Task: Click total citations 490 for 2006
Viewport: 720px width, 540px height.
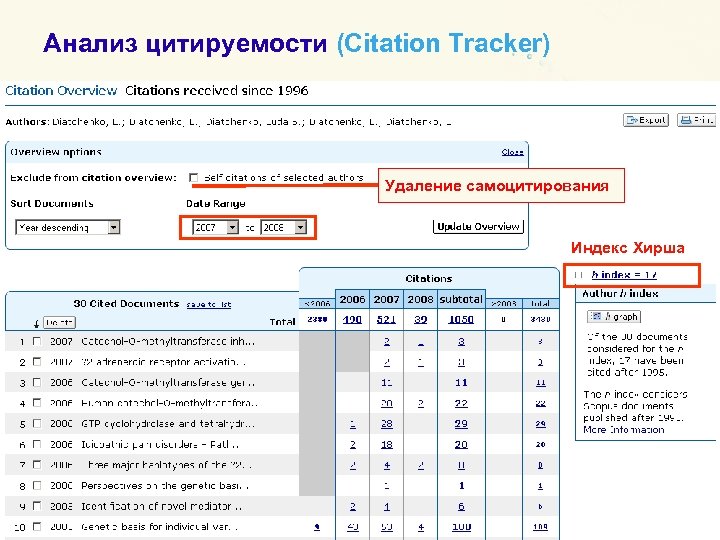Action: tap(352, 319)
